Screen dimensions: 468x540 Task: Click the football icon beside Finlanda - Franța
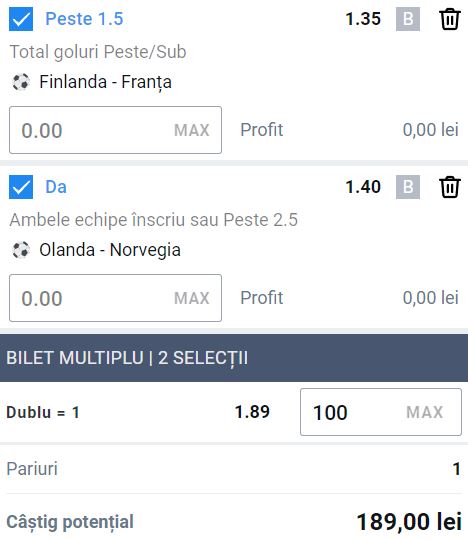[21, 82]
